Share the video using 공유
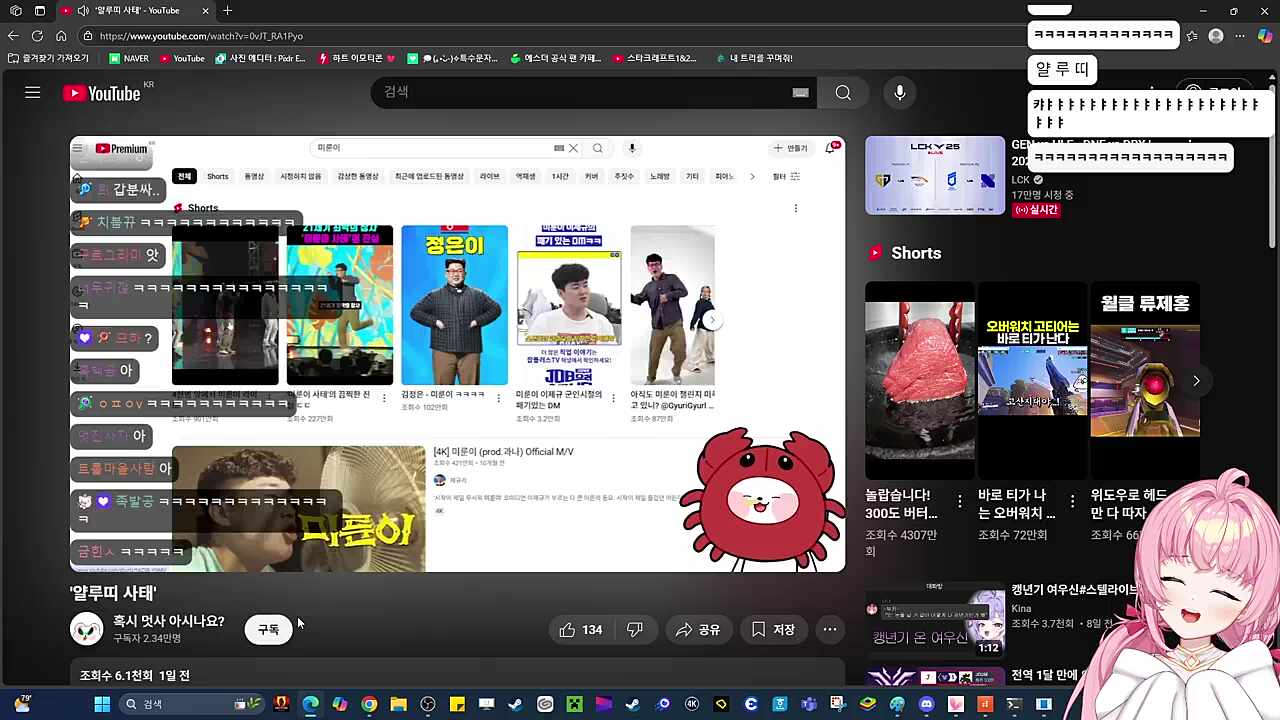The image size is (1280, 720). pos(698,630)
